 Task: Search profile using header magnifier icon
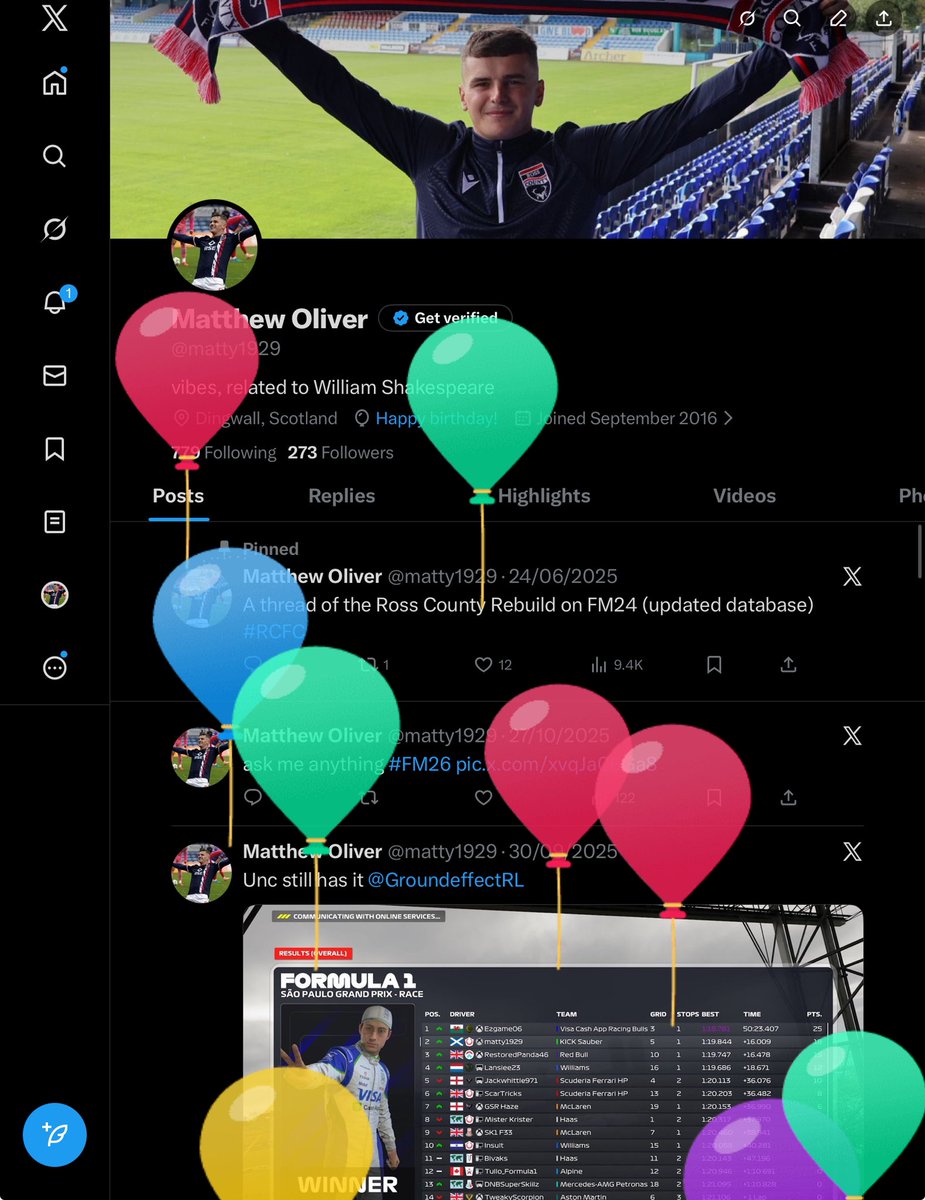click(x=792, y=18)
